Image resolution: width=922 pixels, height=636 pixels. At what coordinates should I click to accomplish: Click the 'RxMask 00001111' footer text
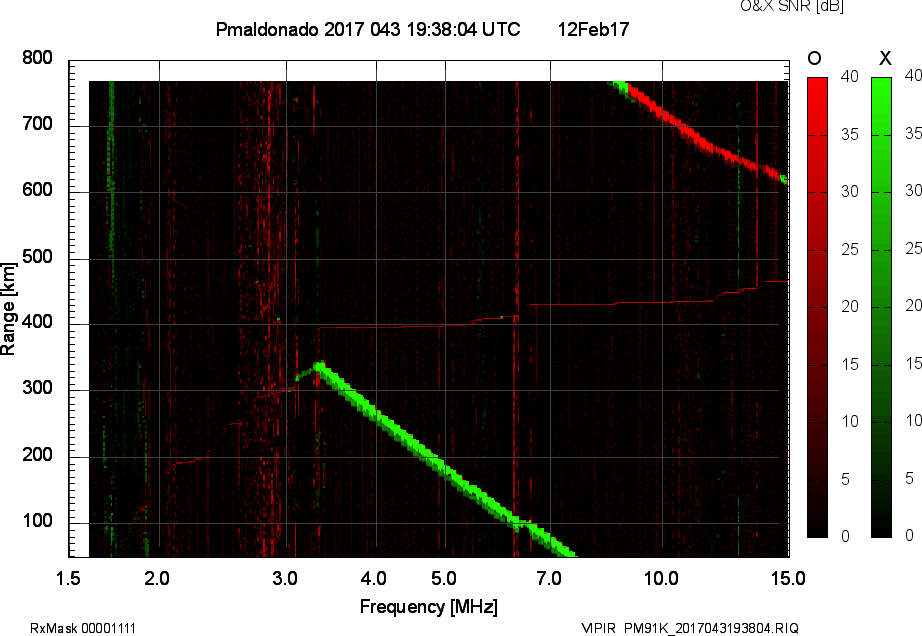coord(83,628)
